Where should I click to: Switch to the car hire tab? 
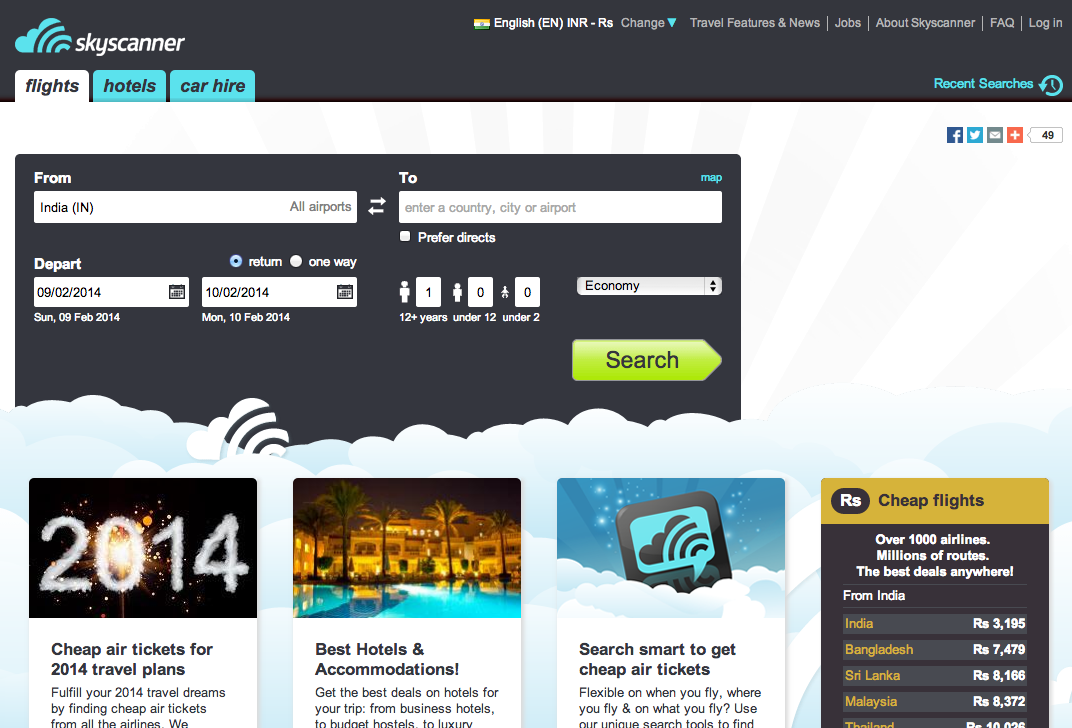point(213,86)
